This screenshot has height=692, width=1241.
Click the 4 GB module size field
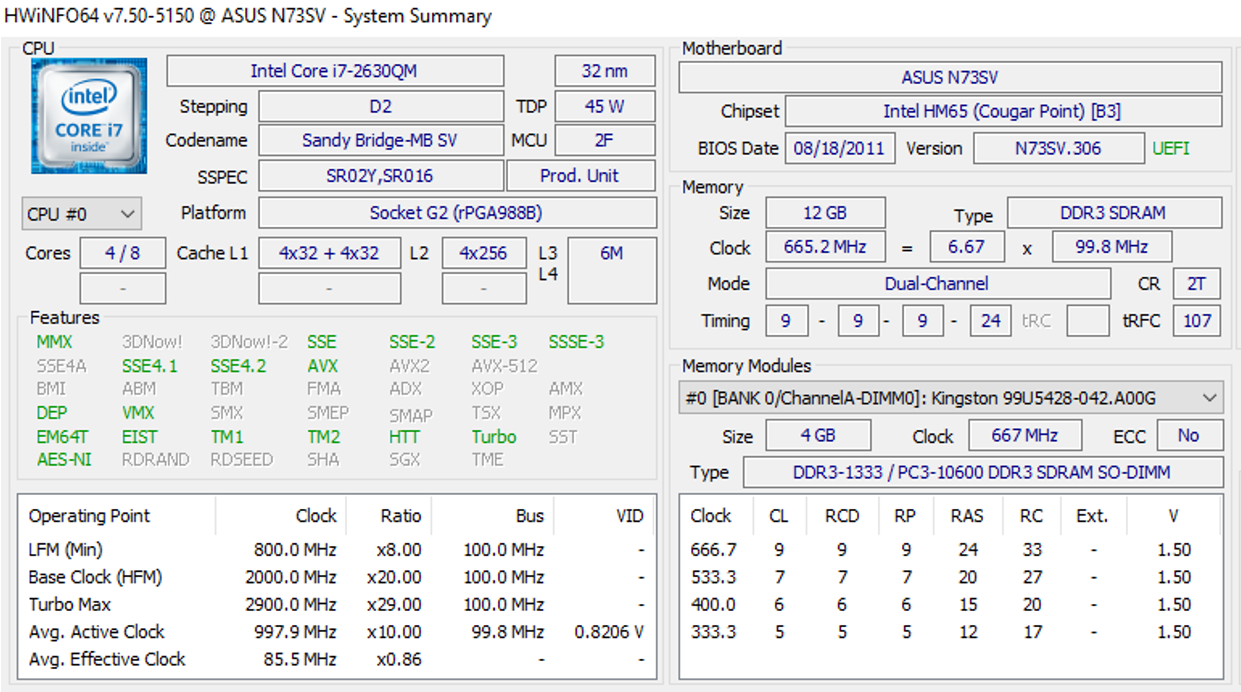click(818, 436)
